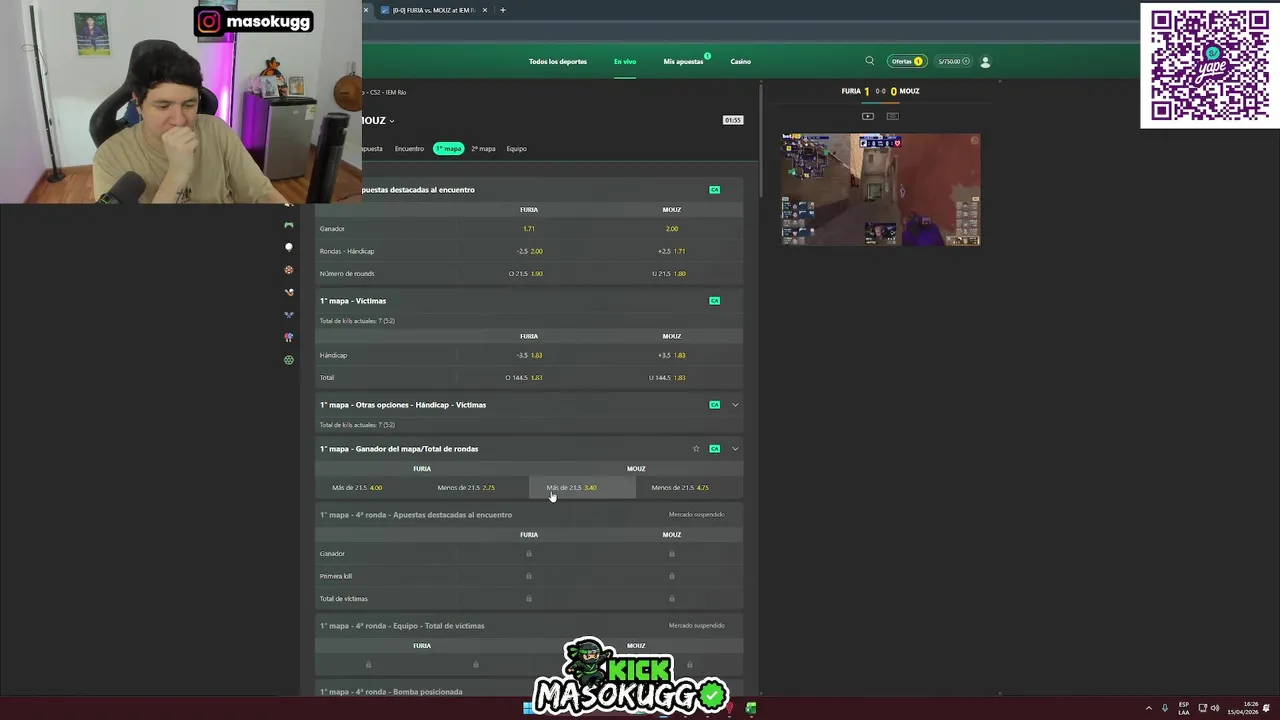Go to the Casino section
This screenshot has height=720, width=1280.
(x=740, y=61)
